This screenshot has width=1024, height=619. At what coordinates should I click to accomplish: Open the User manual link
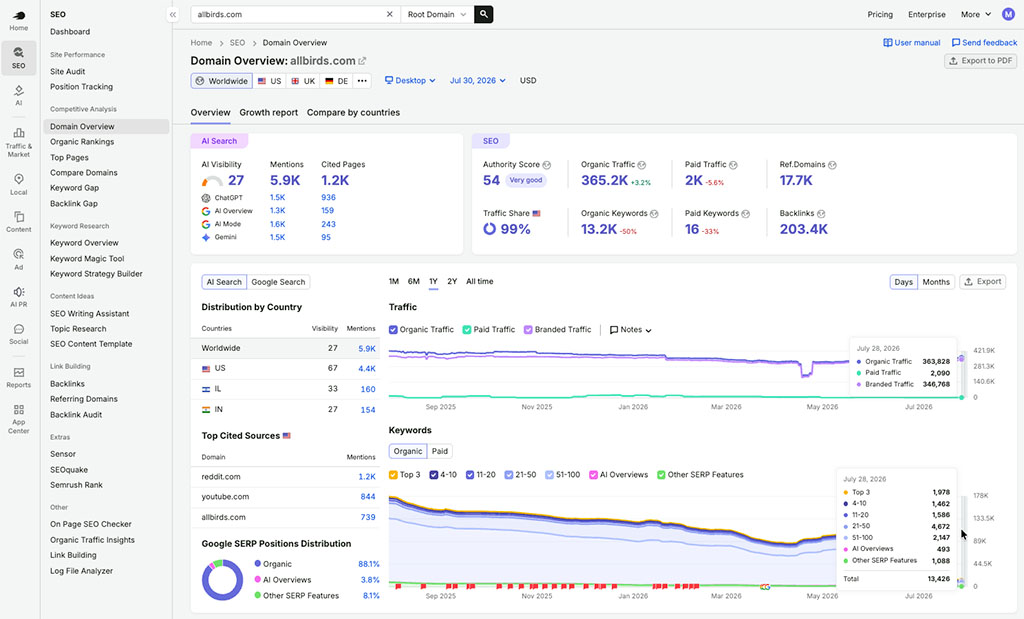pyautogui.click(x=912, y=42)
